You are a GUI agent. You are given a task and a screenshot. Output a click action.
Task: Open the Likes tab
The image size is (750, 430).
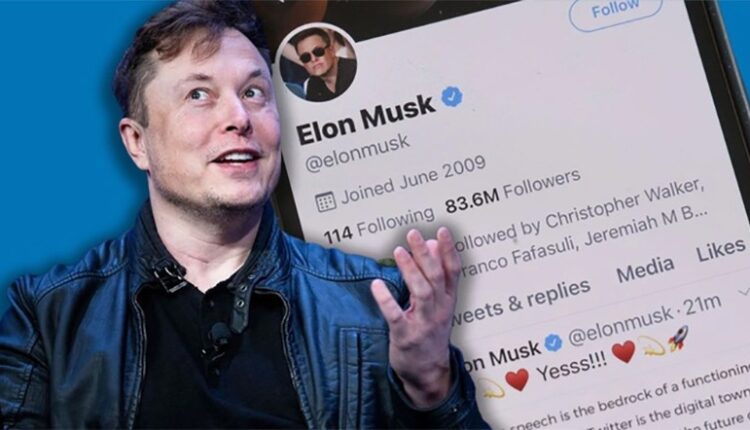(720, 250)
